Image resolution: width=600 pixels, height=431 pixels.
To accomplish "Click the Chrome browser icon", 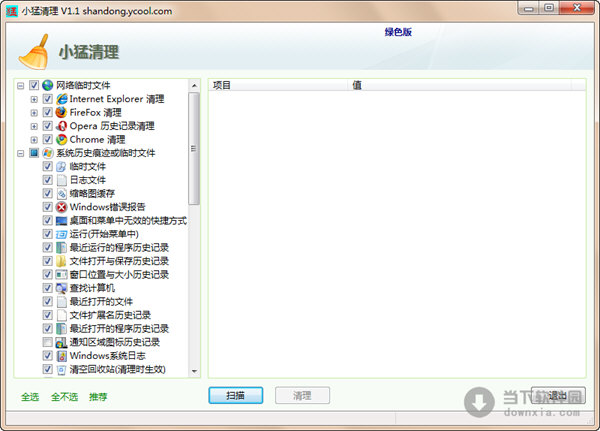I will (61, 140).
